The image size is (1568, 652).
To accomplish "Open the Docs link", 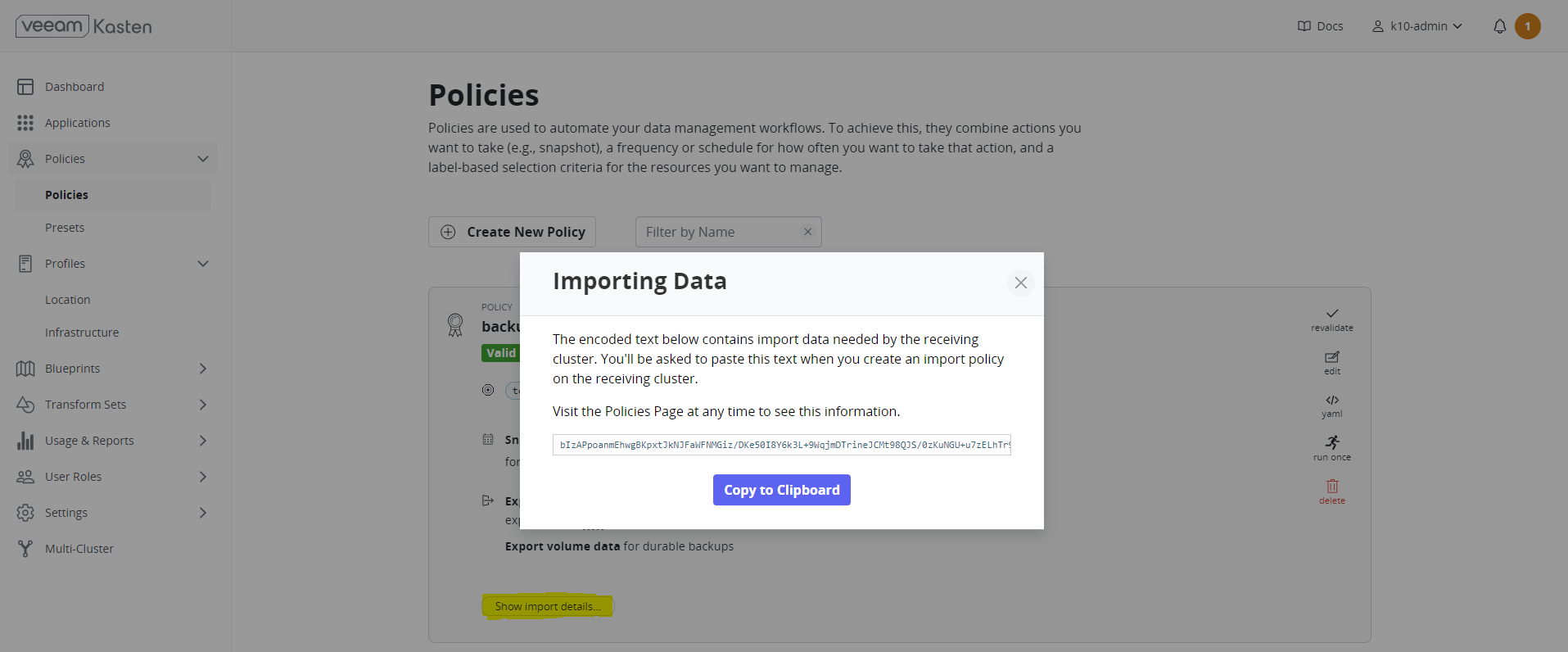I will (x=1320, y=26).
